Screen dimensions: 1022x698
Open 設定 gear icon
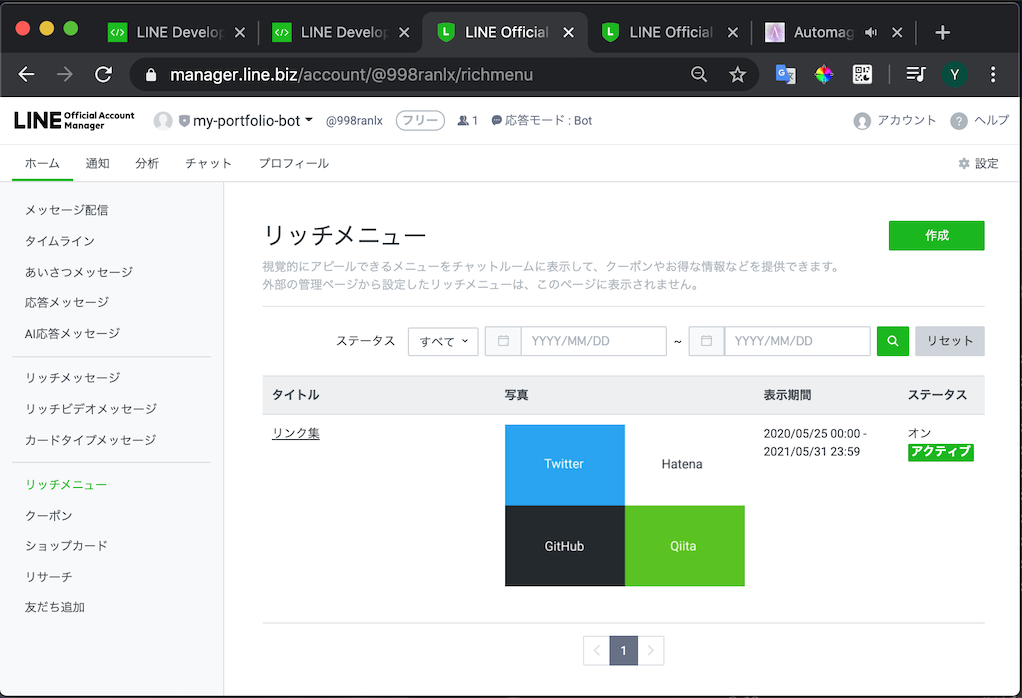[964, 164]
